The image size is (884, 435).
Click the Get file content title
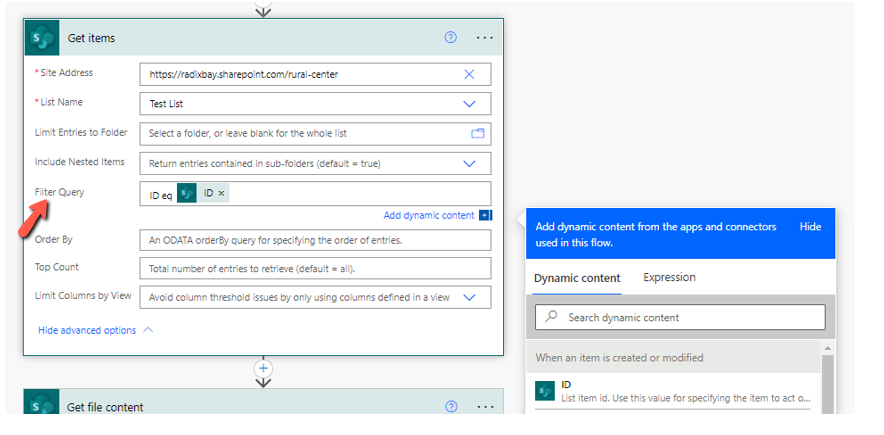tap(105, 407)
